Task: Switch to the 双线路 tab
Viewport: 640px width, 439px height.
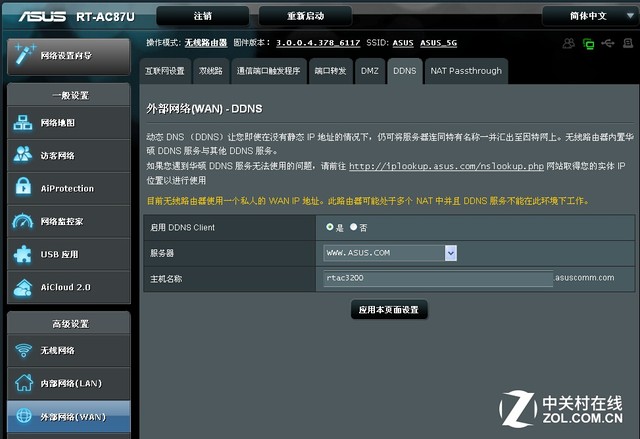Action: (211, 71)
